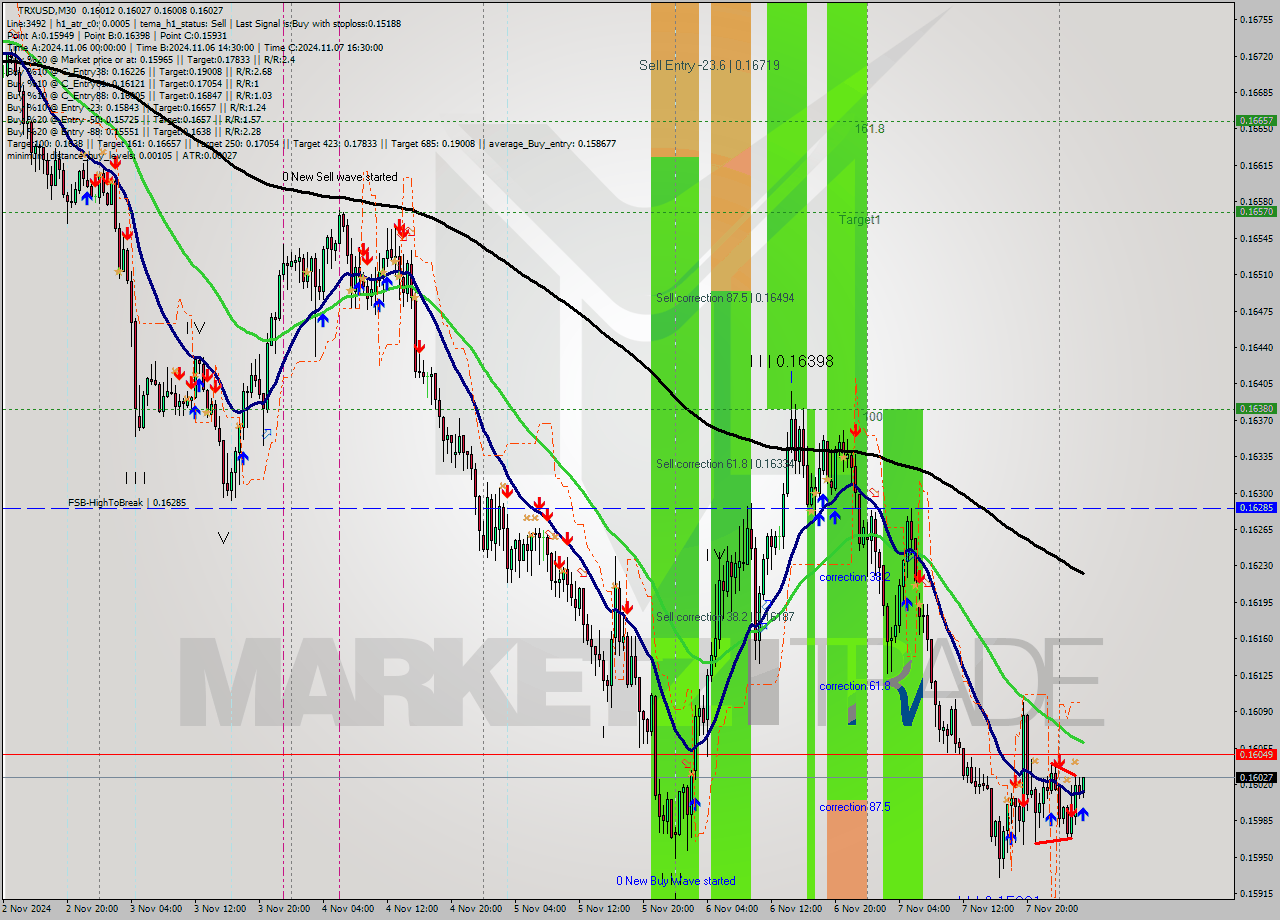
Task: Click the '6 Nov 04:00' time axis label
Action: pos(731,909)
